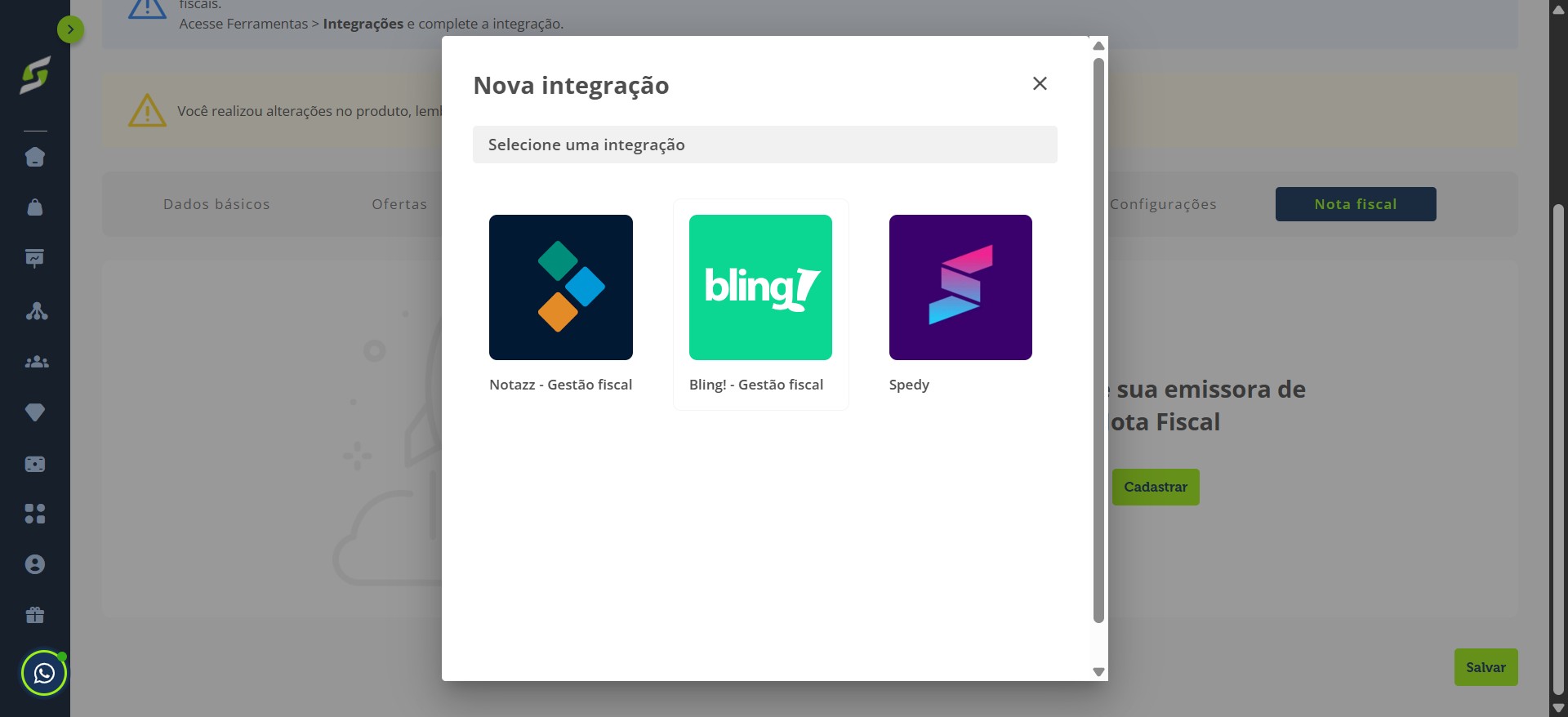Open WhatsApp support chat bubble
Viewport: 1568px width, 717px height.
(44, 674)
